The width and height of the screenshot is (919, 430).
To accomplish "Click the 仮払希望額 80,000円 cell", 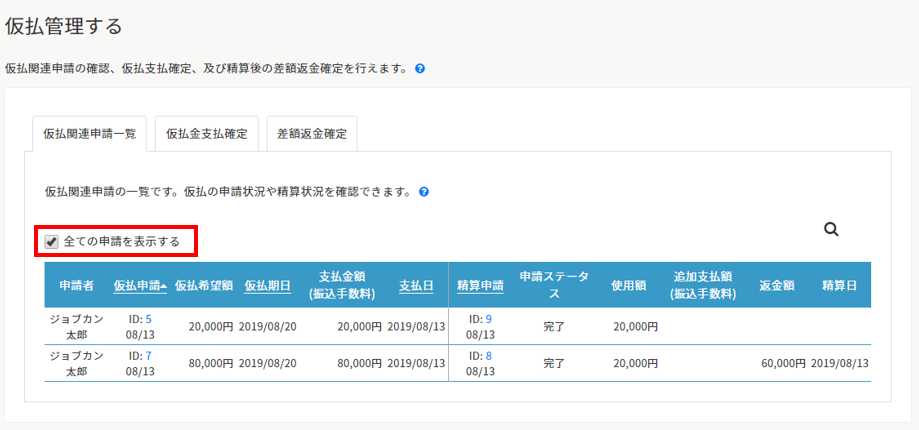I will (x=210, y=363).
